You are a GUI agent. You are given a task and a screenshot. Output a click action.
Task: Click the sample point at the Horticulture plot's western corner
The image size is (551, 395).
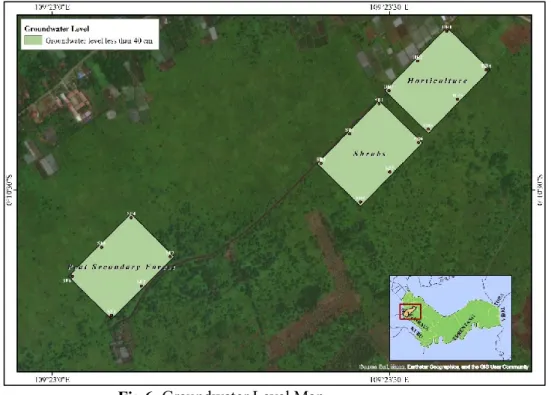pyautogui.click(x=389, y=90)
